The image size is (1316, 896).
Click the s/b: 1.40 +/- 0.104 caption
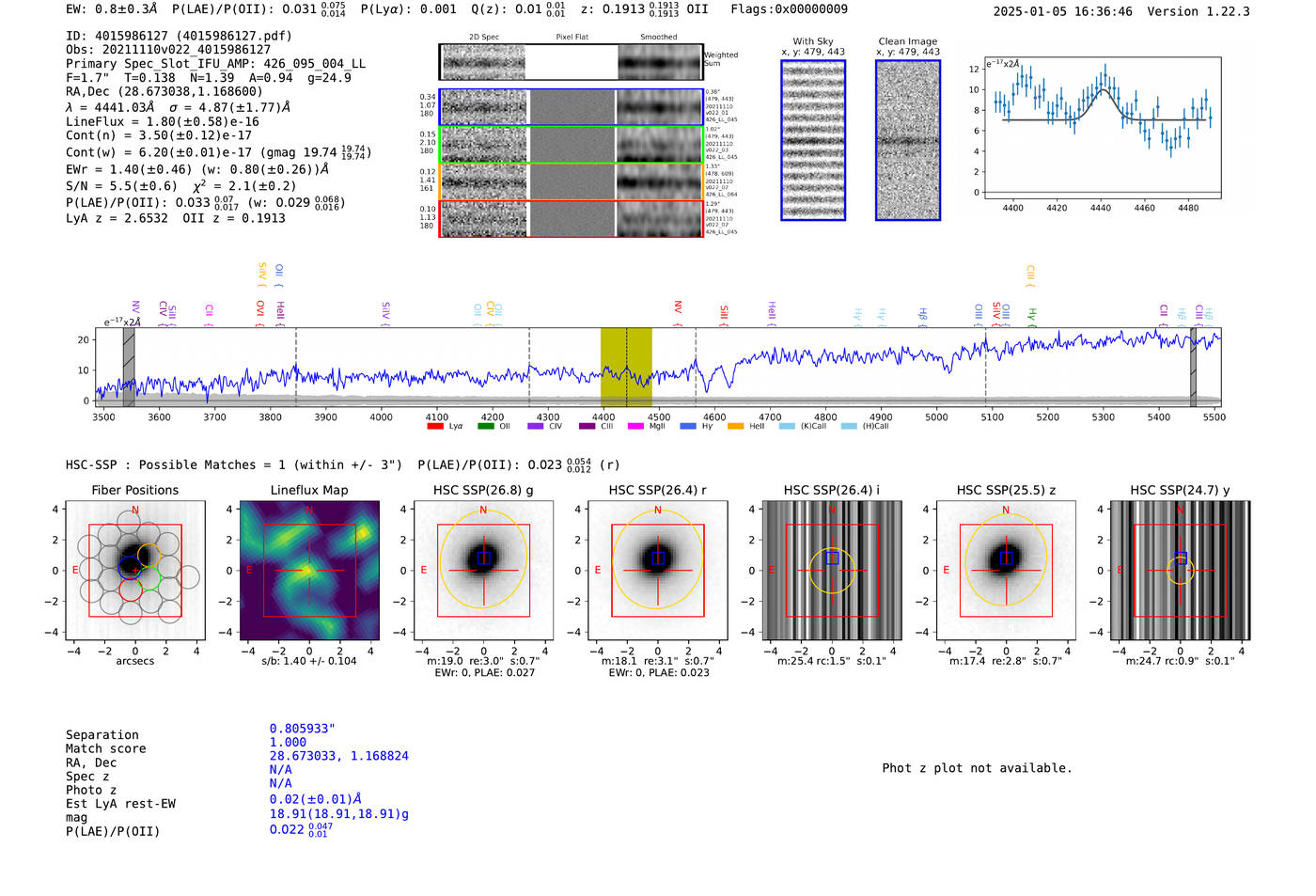tap(309, 661)
